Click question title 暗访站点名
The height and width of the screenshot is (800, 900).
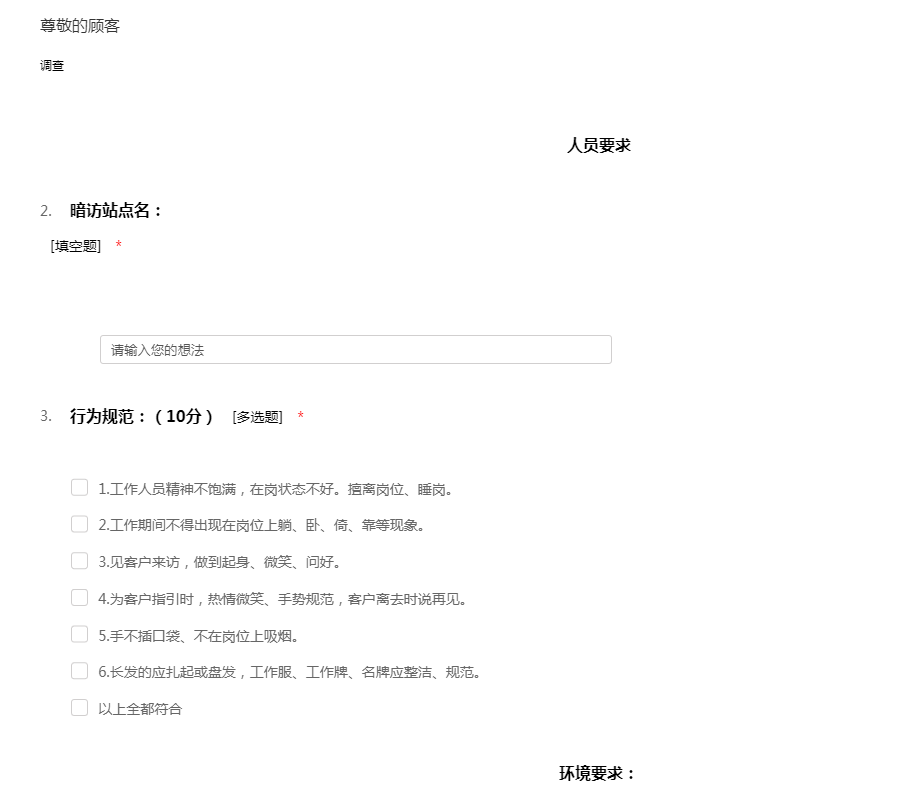(x=115, y=211)
